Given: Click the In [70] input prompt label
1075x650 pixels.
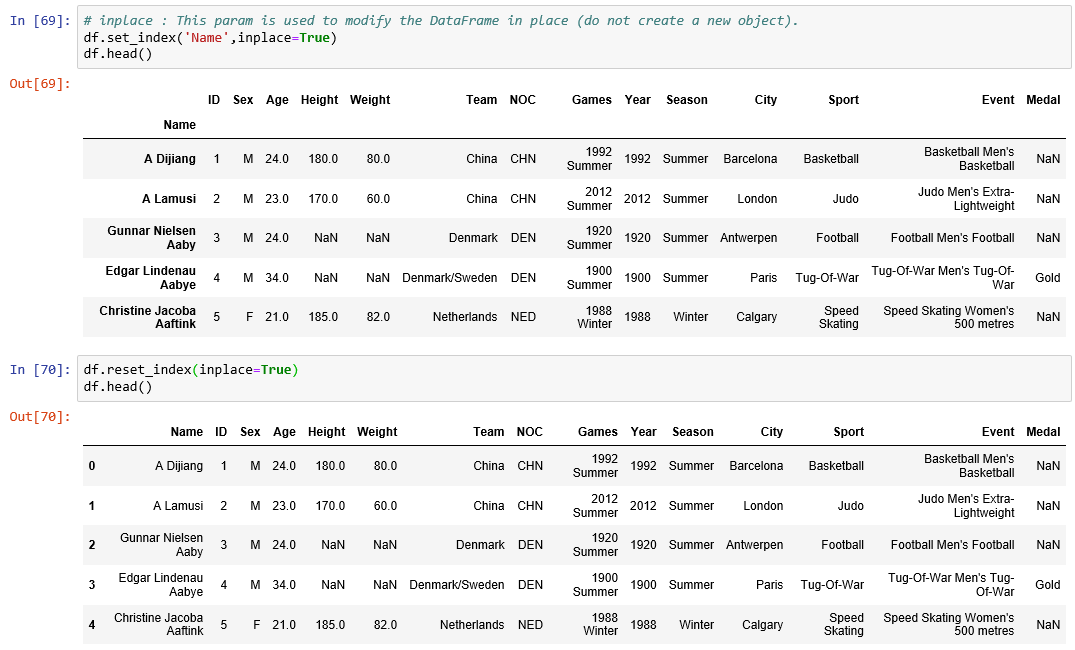Looking at the screenshot, I should pyautogui.click(x=40, y=370).
